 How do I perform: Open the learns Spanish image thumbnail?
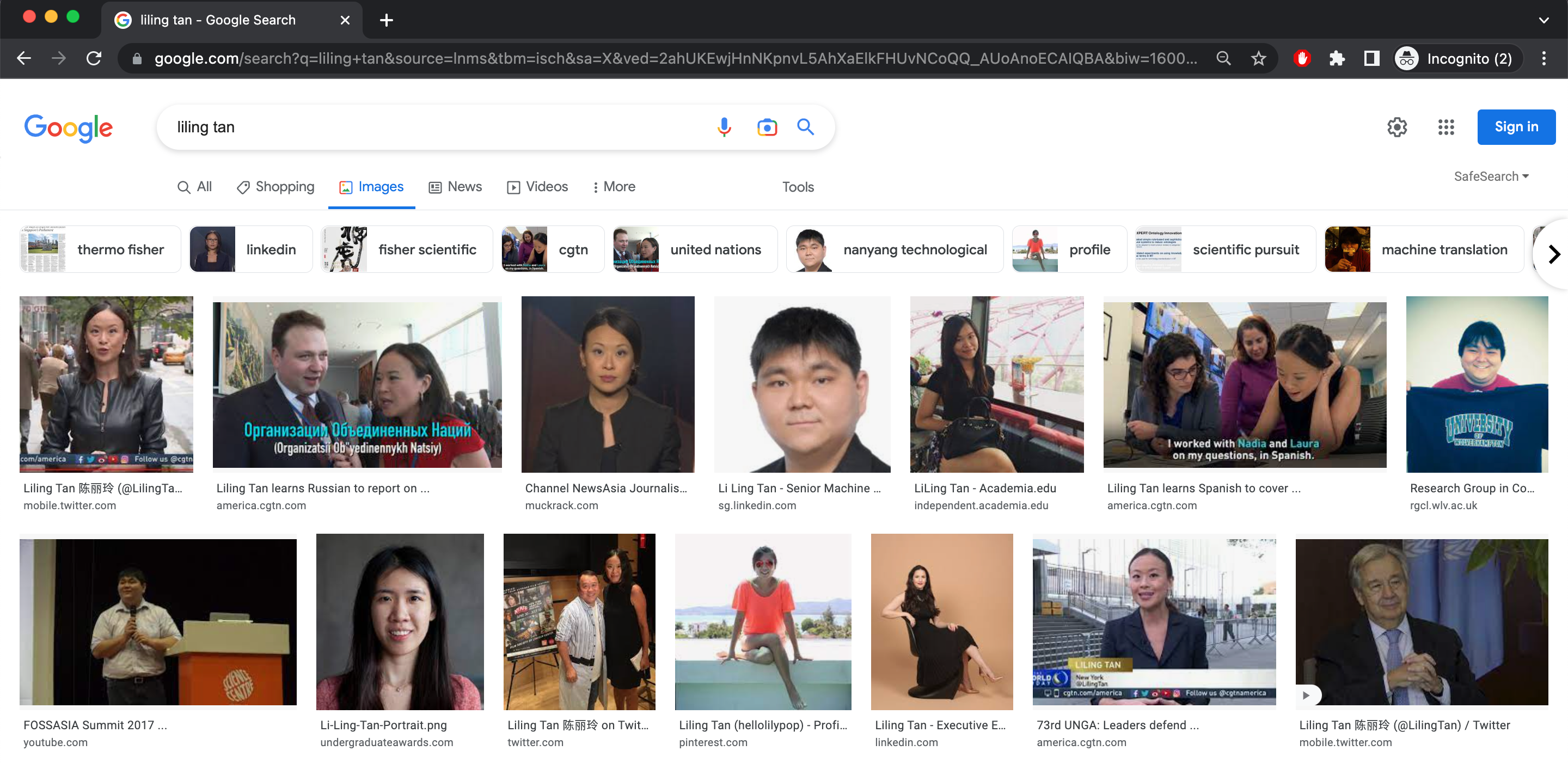(x=1244, y=384)
